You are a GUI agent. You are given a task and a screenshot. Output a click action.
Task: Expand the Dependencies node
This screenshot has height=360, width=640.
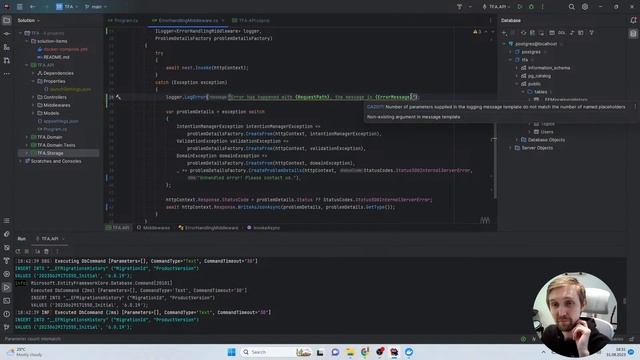(33, 73)
